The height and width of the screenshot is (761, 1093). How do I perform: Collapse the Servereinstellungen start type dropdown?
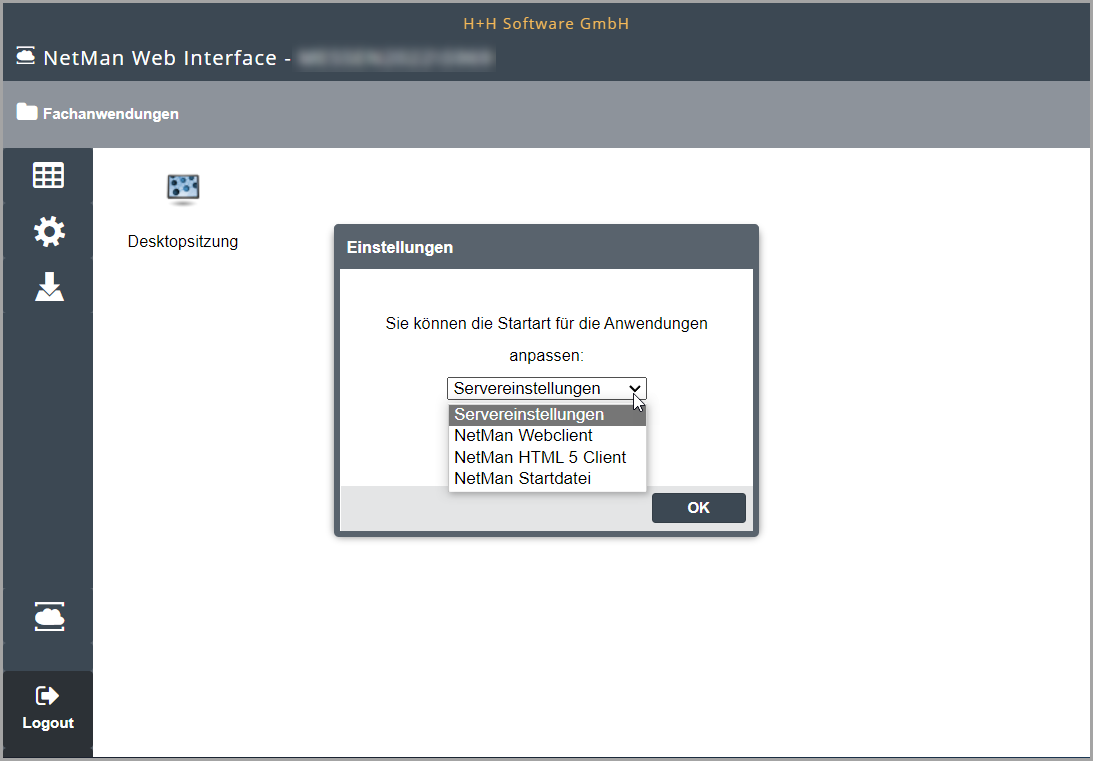pyautogui.click(x=546, y=388)
